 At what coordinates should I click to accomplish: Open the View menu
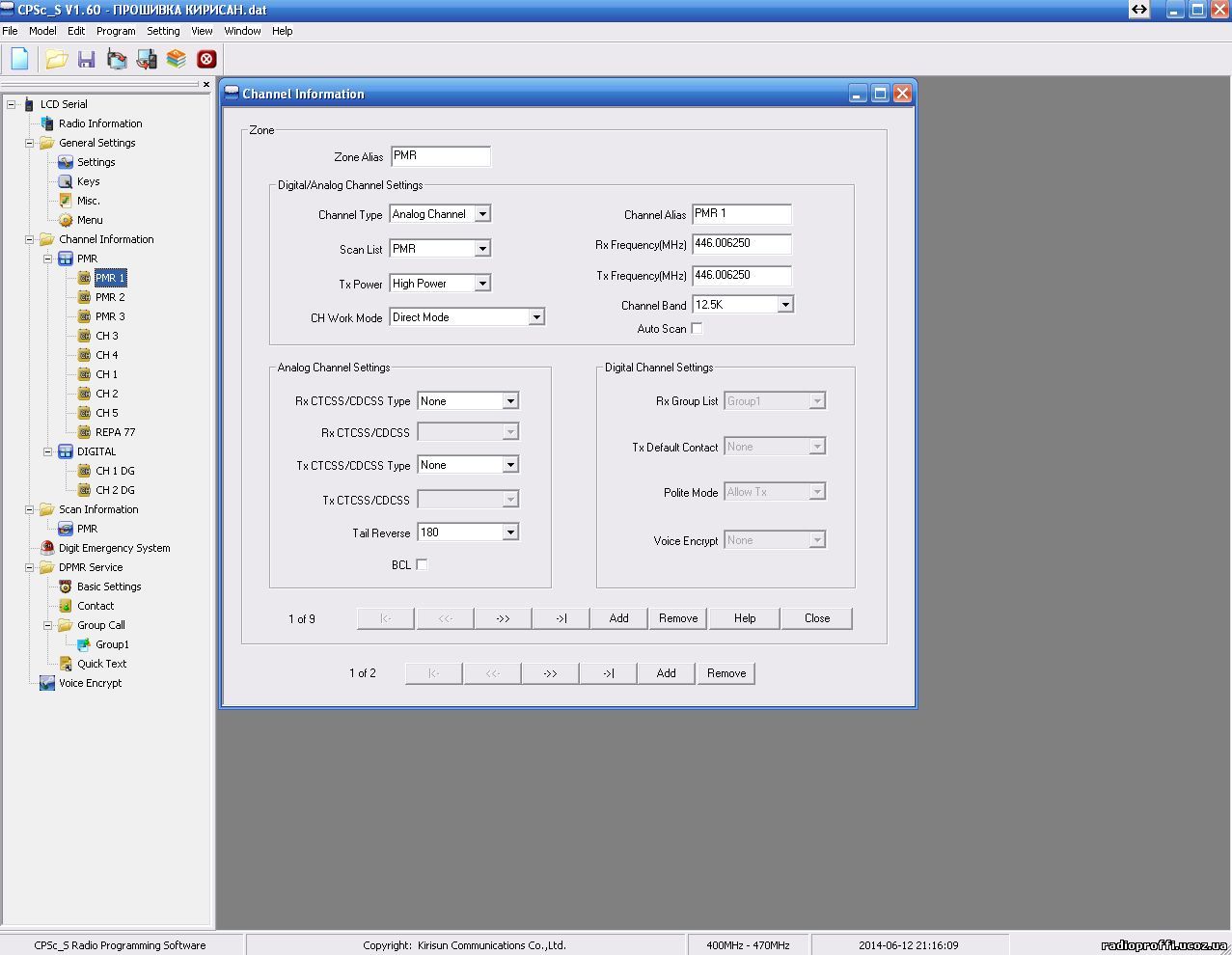(202, 31)
